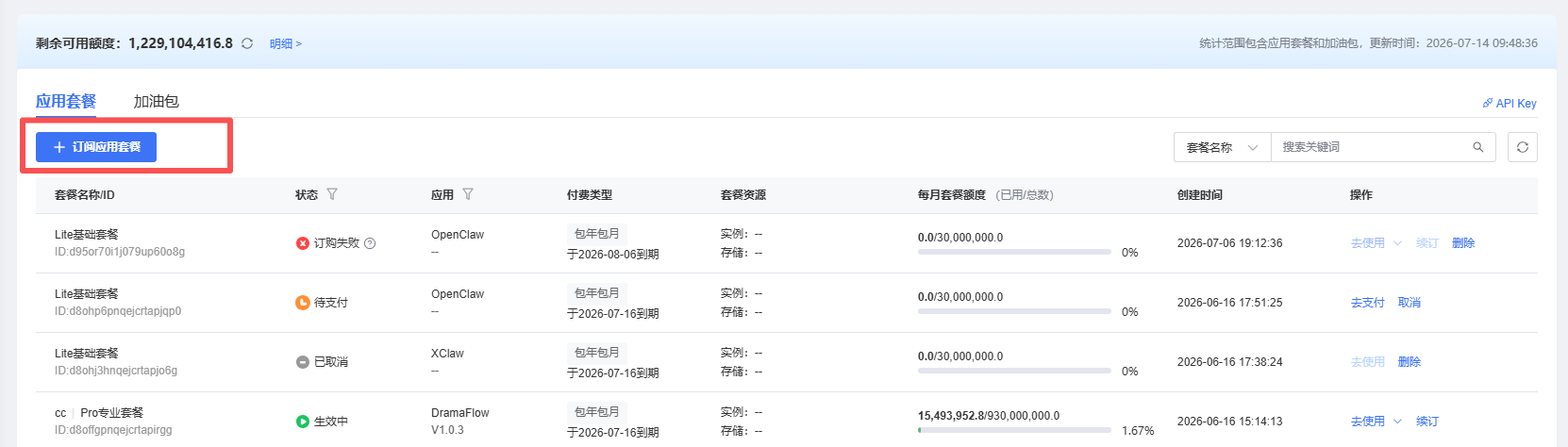Click the 于2026-08-06到期 expiry text

(613, 255)
